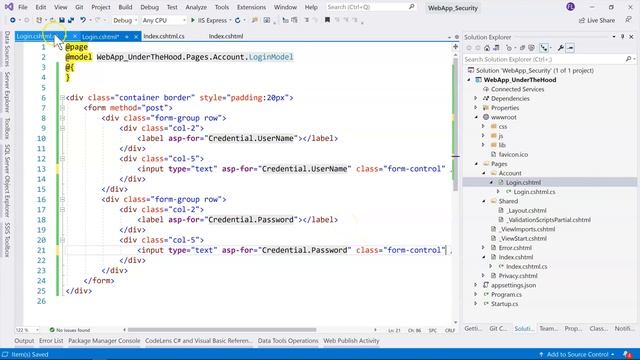The width and height of the screenshot is (640, 360).
Task: Open the Toolbox side tab
Action: (x=7, y=128)
